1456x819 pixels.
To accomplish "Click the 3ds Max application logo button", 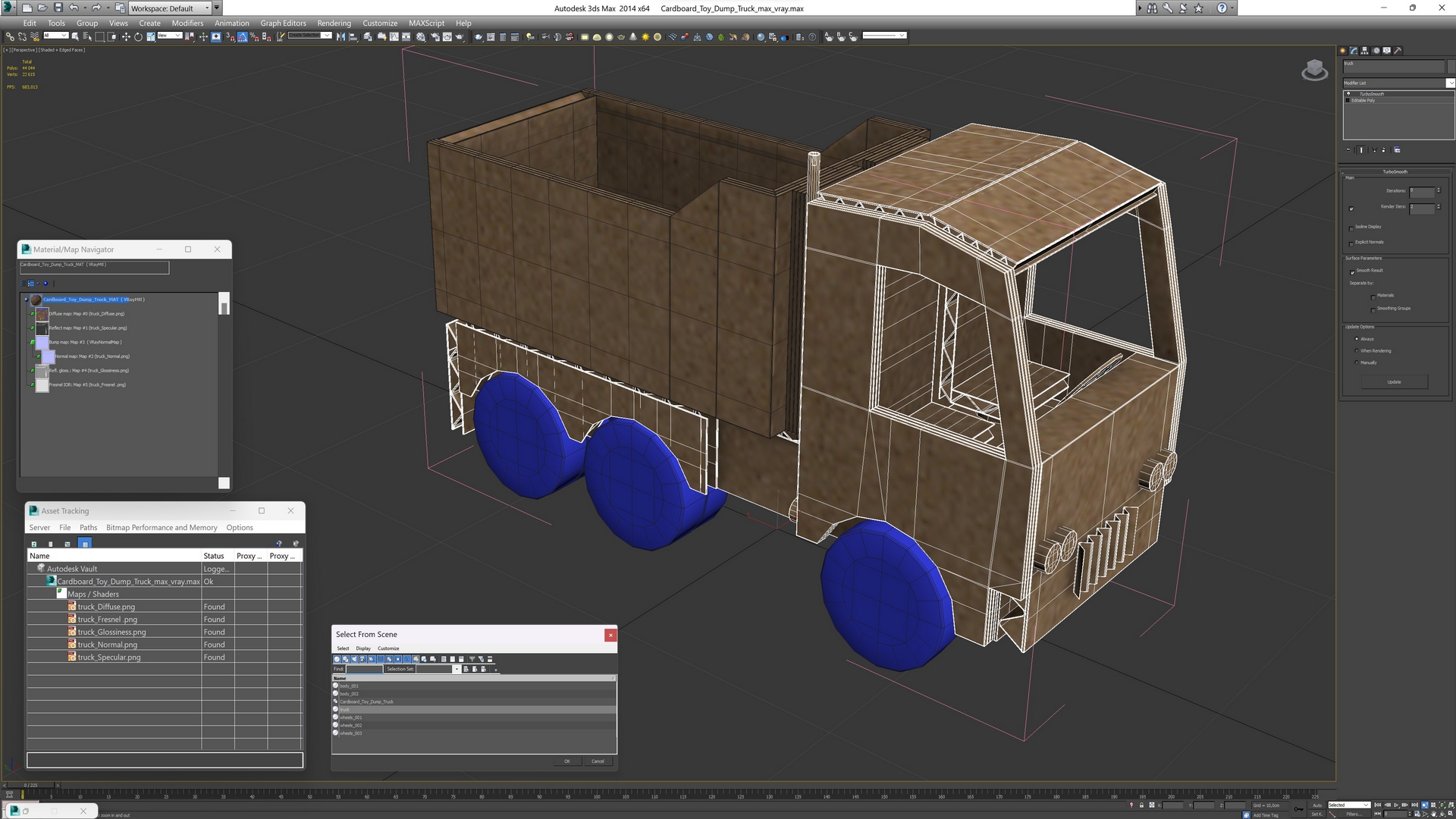I will coord(9,8).
